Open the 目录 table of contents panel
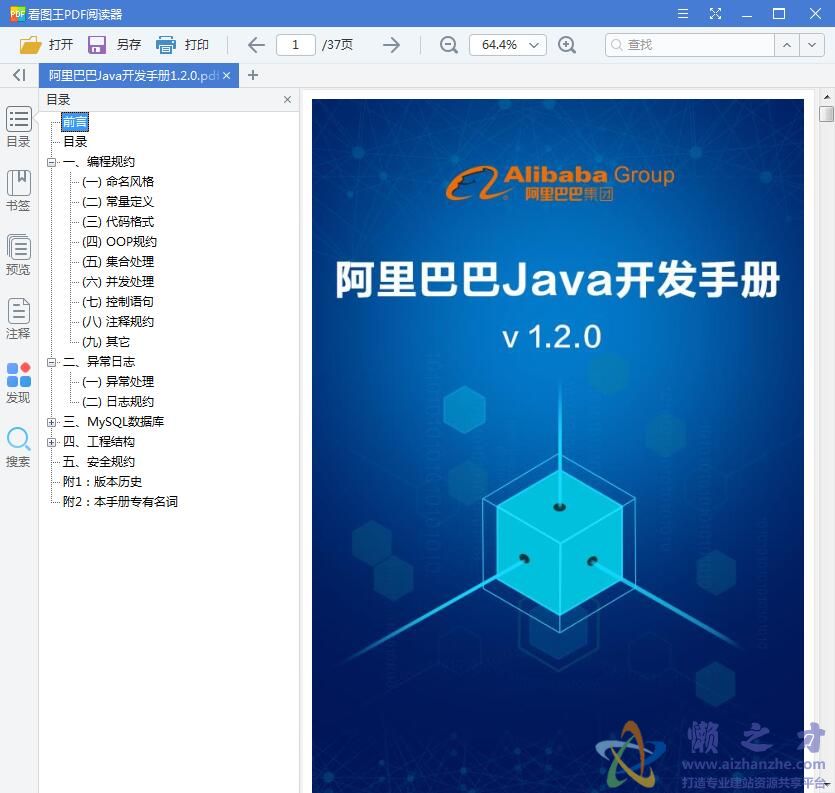This screenshot has width=835, height=793. tap(18, 126)
